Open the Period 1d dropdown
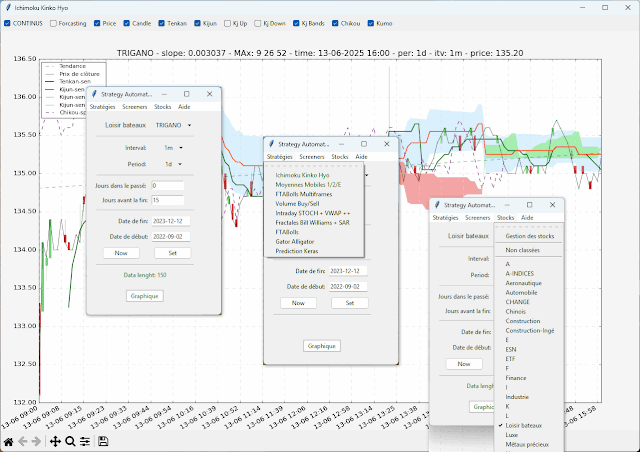This screenshot has height=452, width=640. (x=173, y=164)
